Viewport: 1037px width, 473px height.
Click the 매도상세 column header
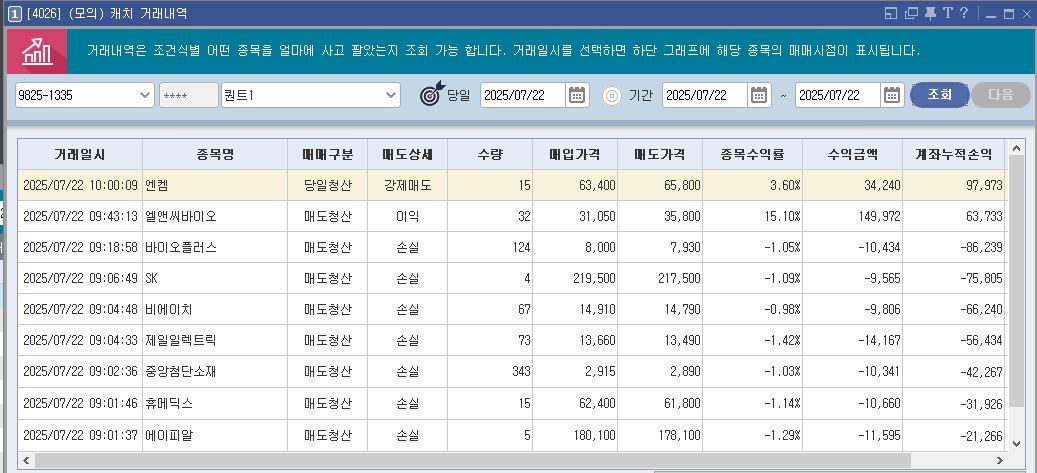[407, 154]
